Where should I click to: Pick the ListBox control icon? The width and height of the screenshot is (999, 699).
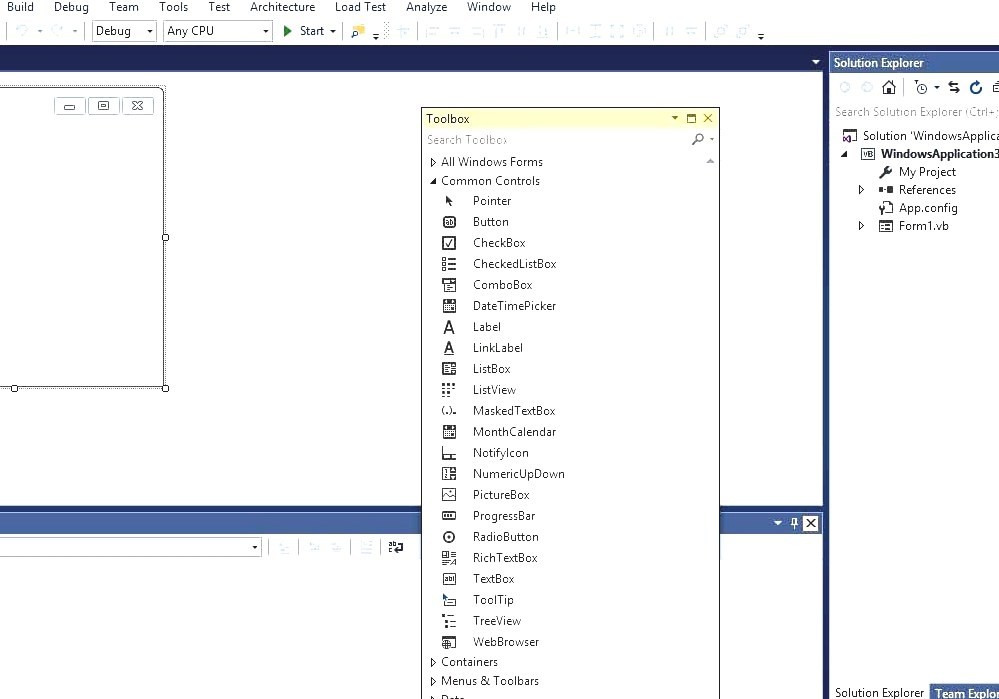(449, 369)
